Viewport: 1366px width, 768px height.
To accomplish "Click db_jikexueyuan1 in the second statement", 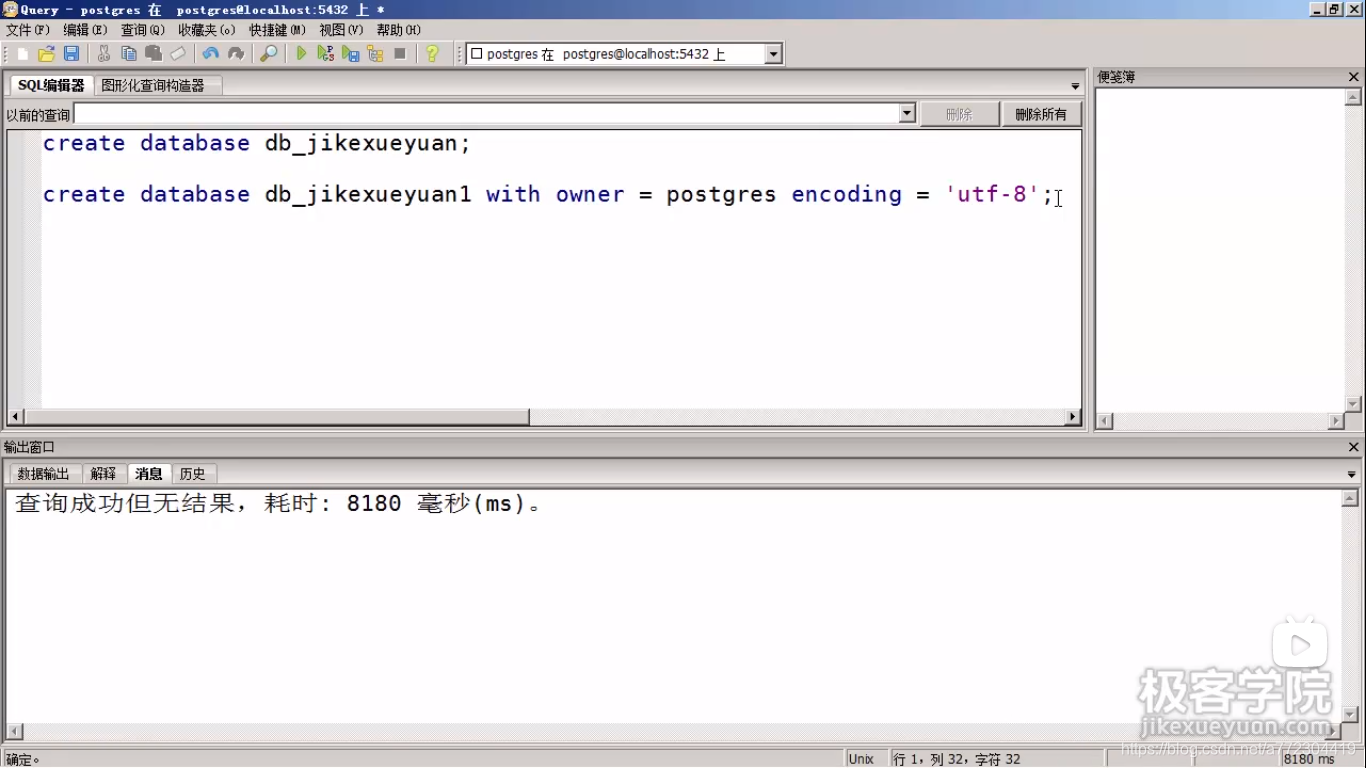I will [368, 194].
